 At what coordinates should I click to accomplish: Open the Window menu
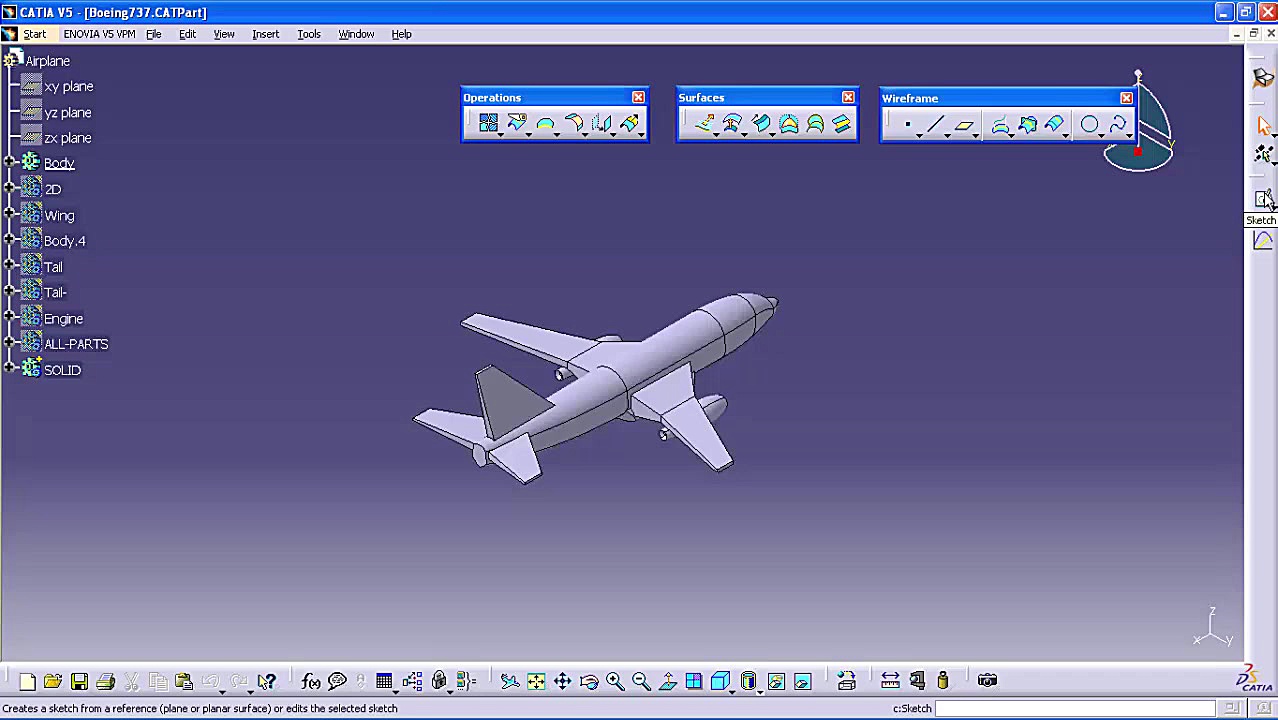356,34
